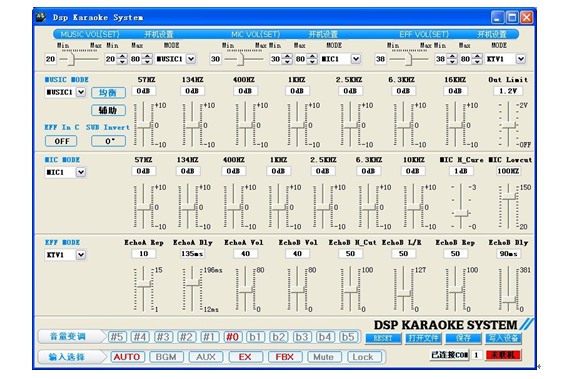This screenshot has height=379, width=570.
Task: Select pitch #4 key button
Action: 140,337
